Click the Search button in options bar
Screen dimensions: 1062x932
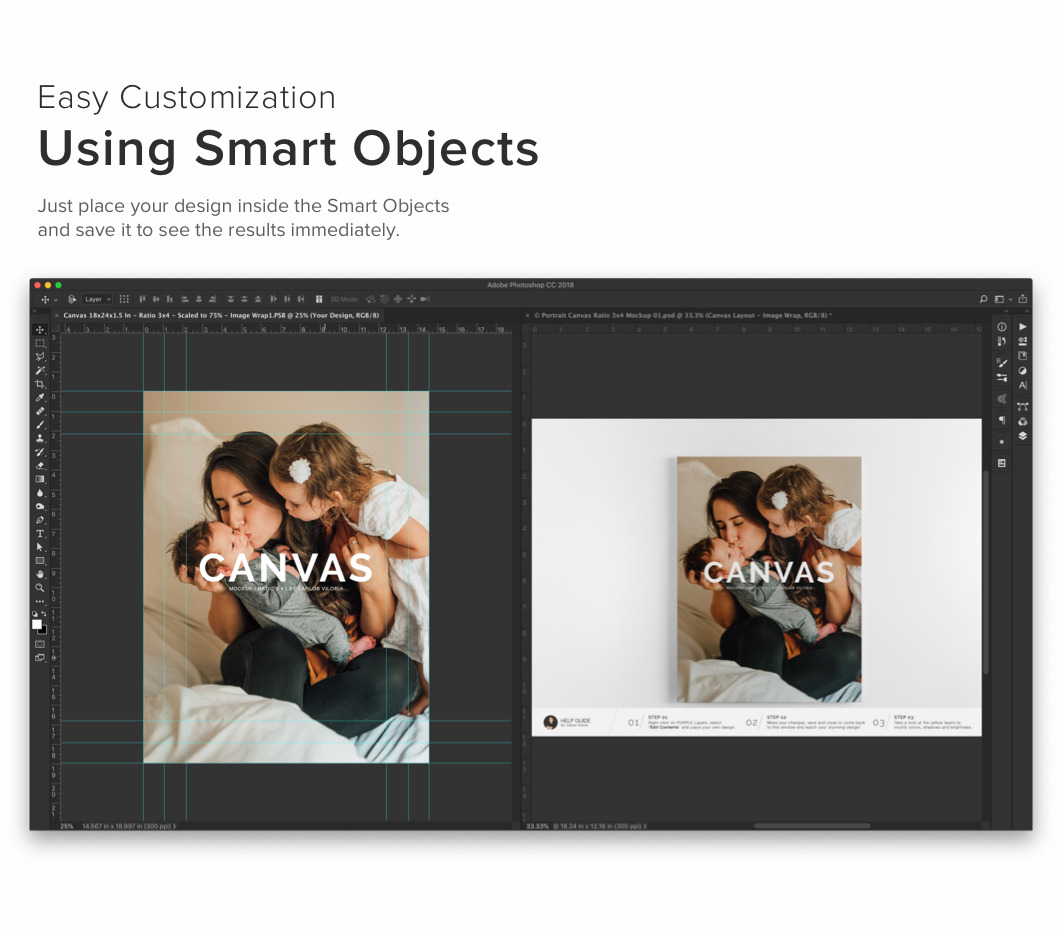tap(983, 299)
